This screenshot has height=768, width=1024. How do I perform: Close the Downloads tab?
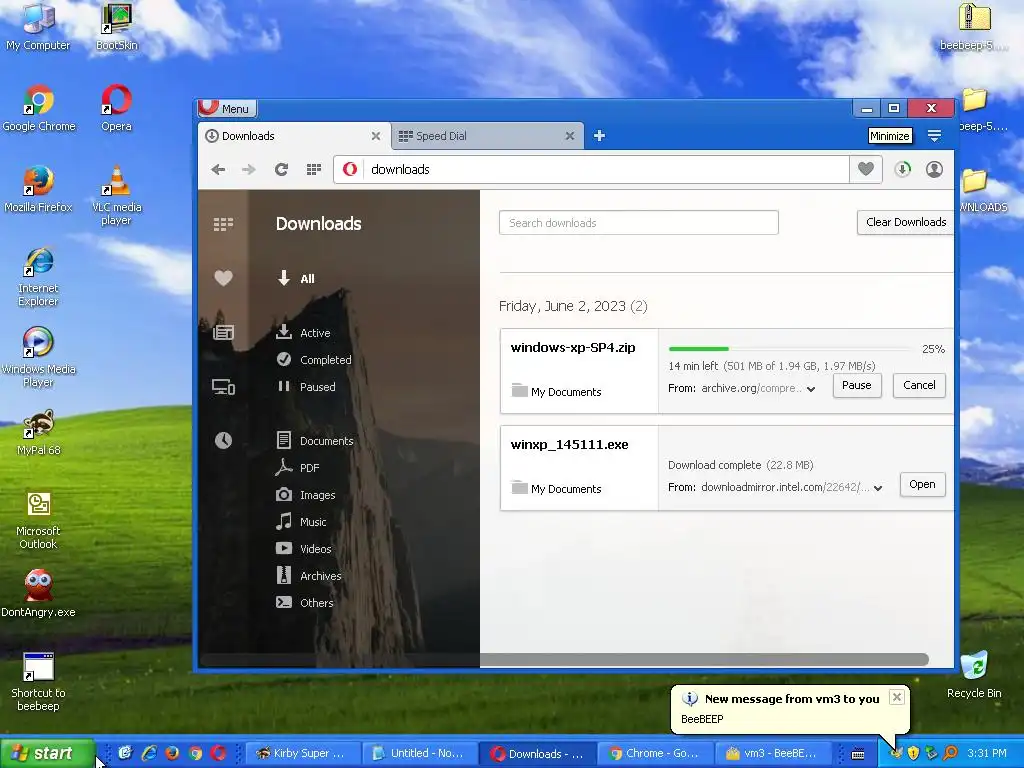coord(376,136)
